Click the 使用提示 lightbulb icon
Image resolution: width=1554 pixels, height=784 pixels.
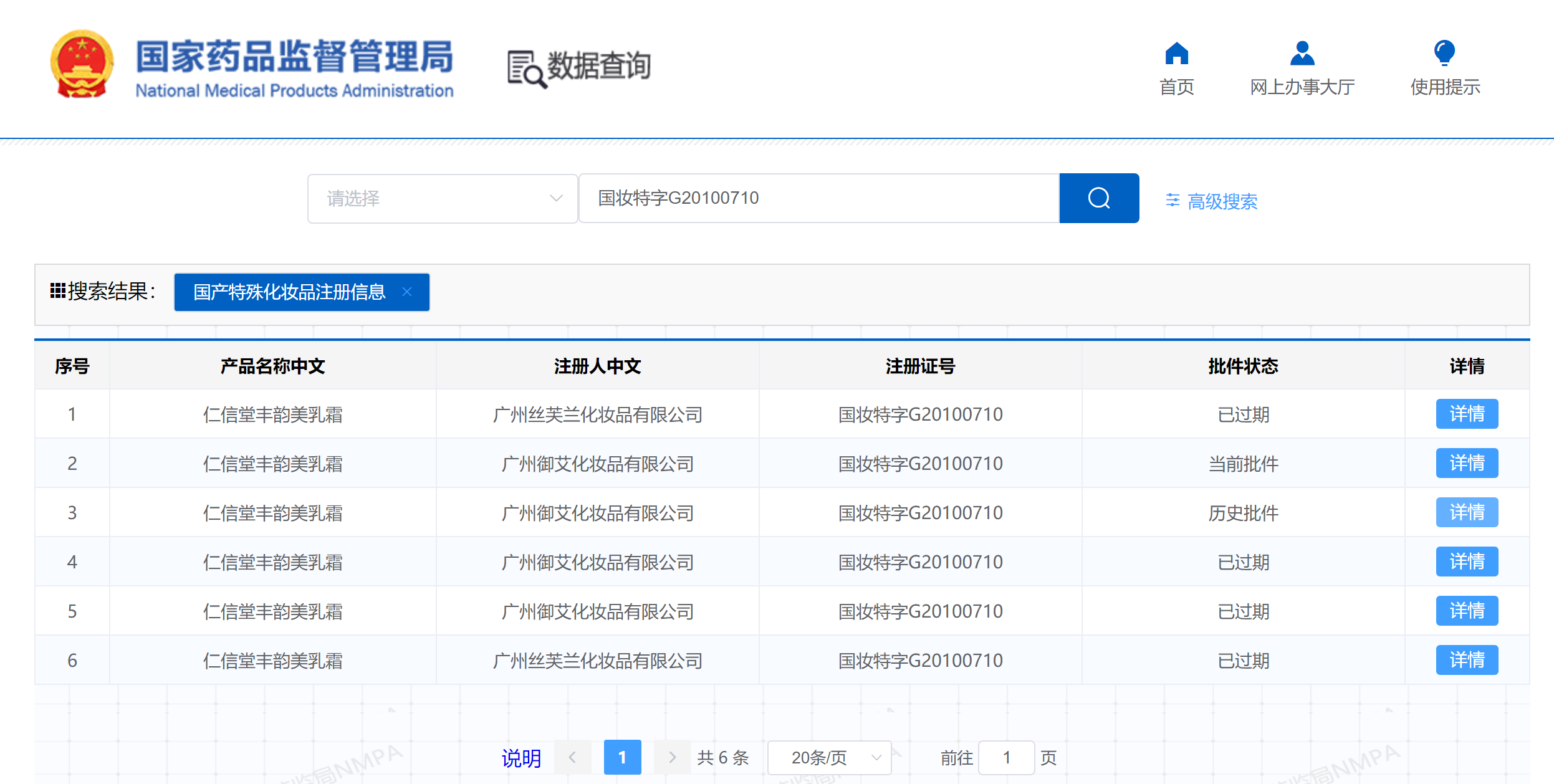click(x=1444, y=54)
